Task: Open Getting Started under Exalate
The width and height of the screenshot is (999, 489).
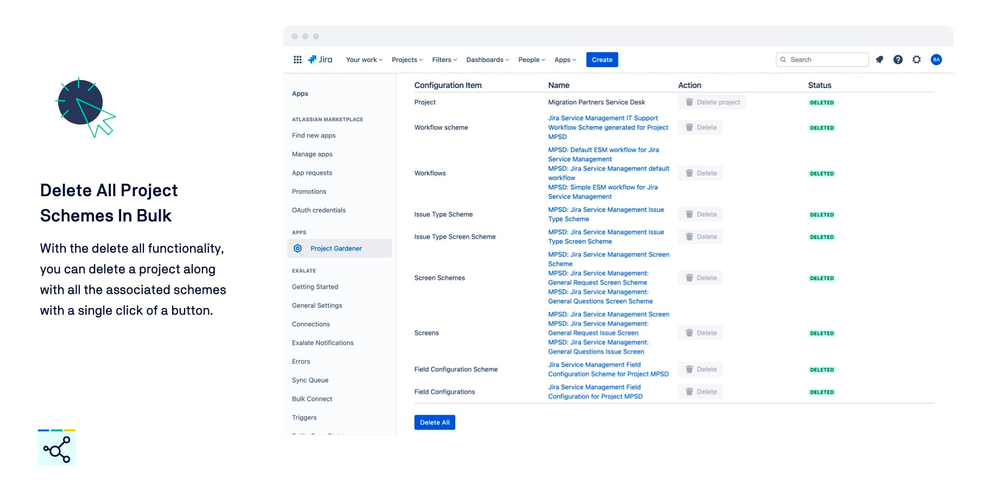Action: (315, 287)
